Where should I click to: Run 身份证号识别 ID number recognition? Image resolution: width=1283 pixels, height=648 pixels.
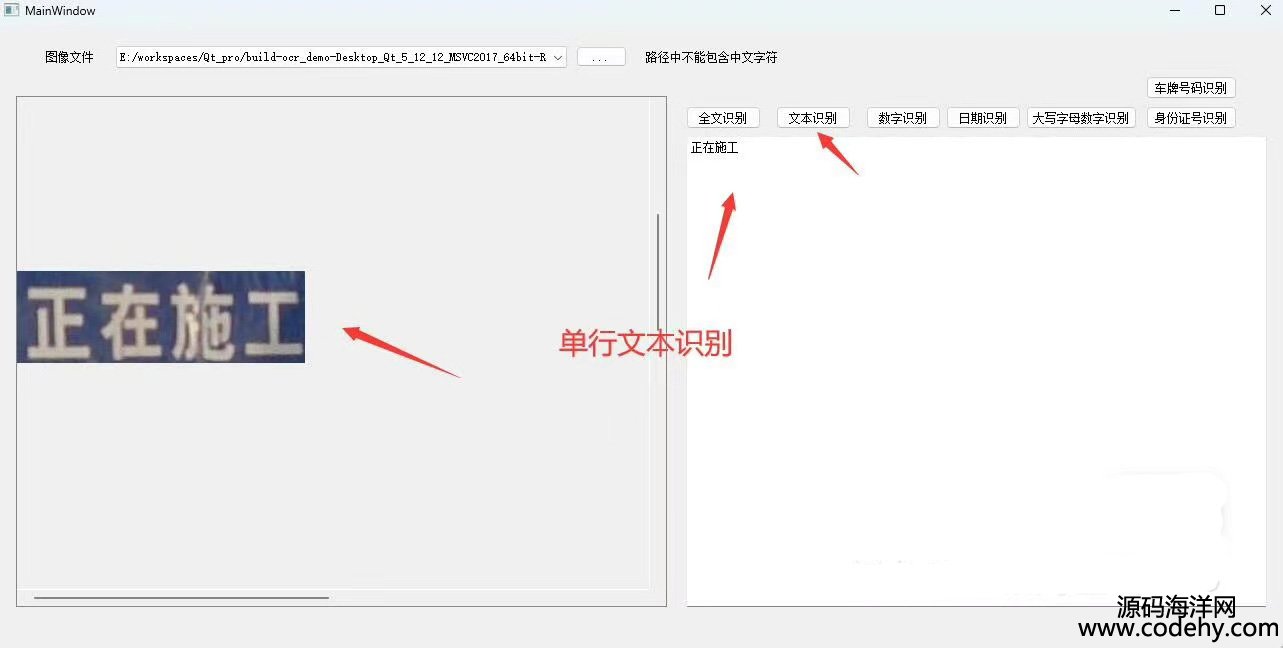pyautogui.click(x=1191, y=118)
